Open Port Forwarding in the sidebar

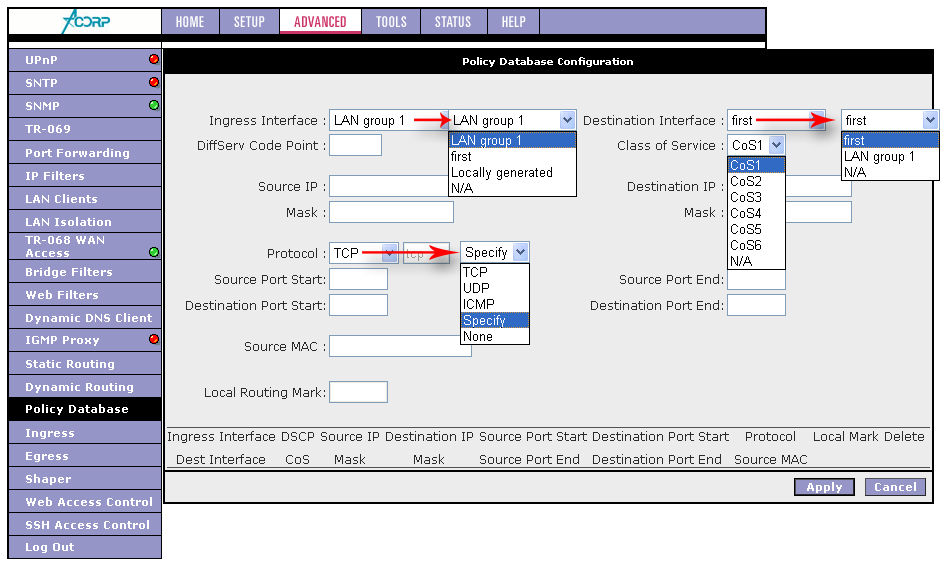pos(77,153)
